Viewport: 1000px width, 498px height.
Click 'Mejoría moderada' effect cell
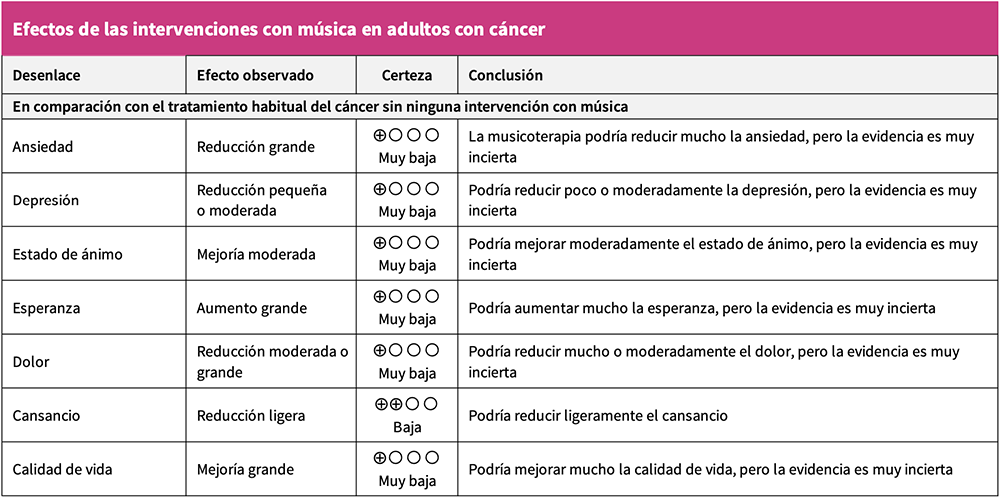tap(255, 254)
